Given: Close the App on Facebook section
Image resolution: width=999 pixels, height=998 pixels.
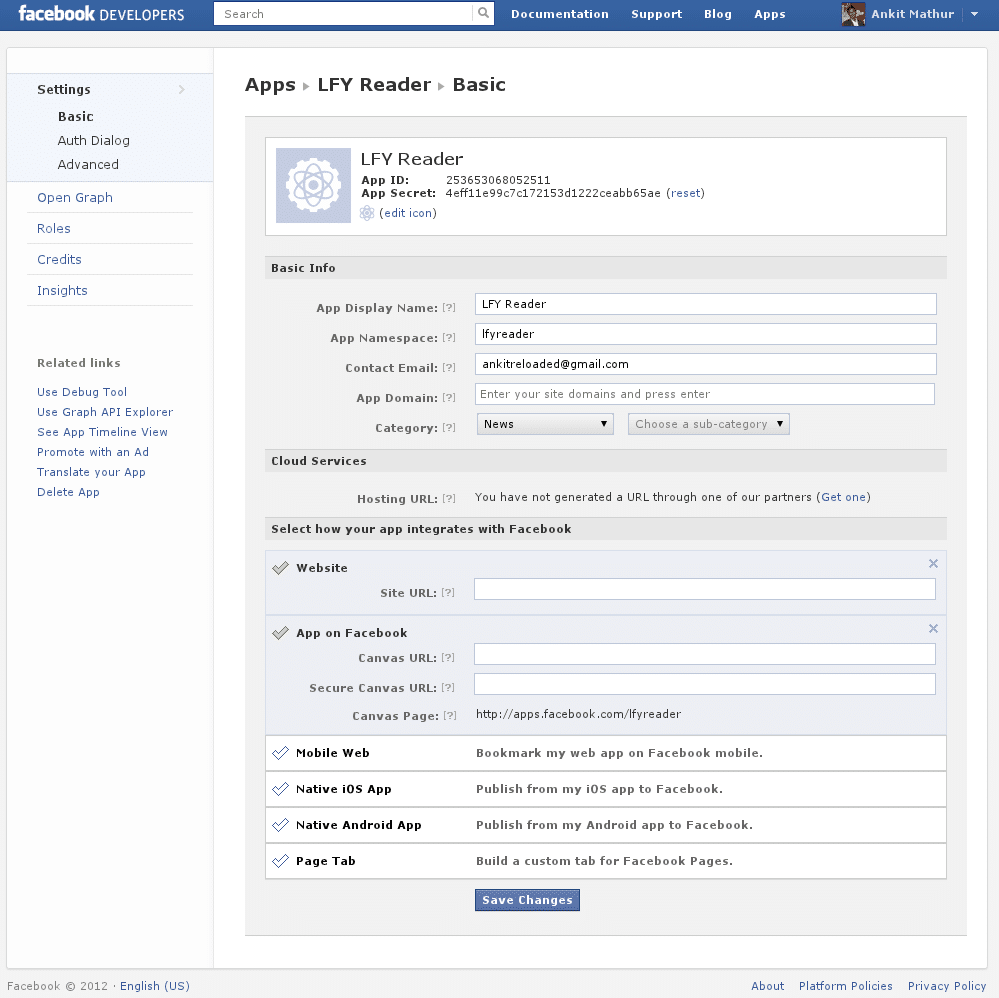Looking at the screenshot, I should click(x=933, y=629).
